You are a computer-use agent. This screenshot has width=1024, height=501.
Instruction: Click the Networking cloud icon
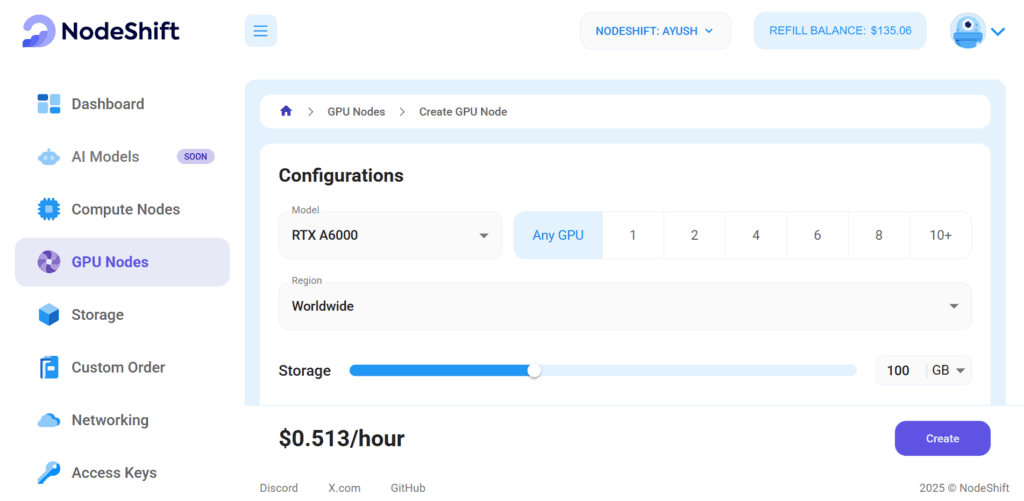point(49,420)
